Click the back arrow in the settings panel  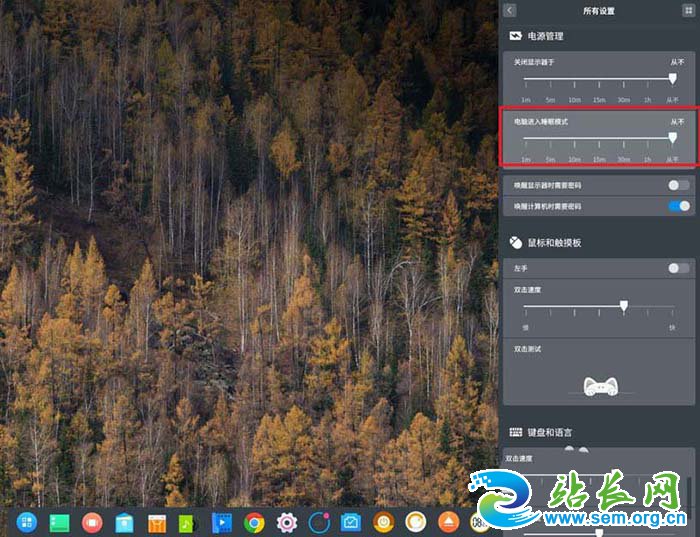point(510,10)
